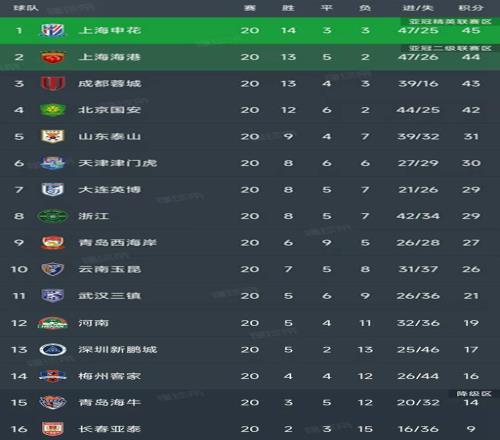
Task: Open the Chengdu Rongcheng club badge
Action: pyautogui.click(x=52, y=83)
